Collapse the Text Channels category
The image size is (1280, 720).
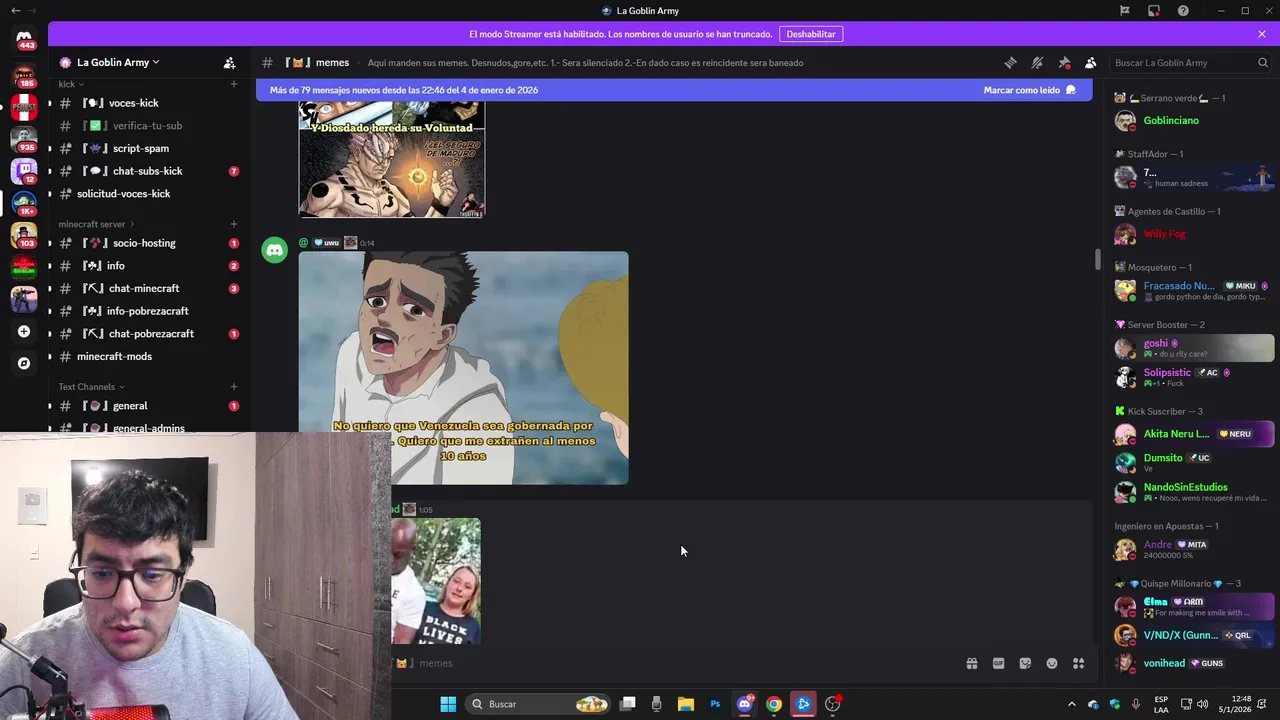click(x=91, y=387)
